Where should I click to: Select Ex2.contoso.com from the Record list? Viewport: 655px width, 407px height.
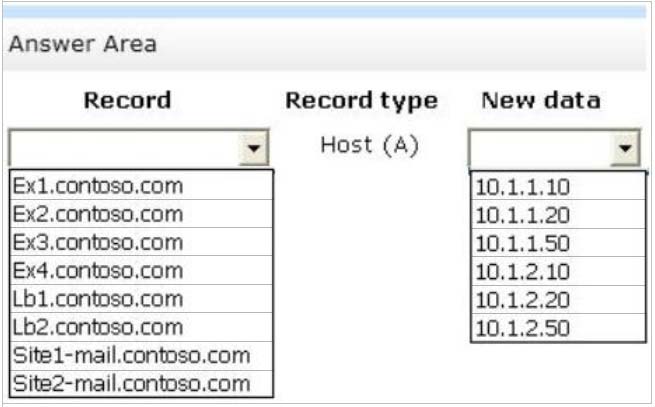click(141, 214)
